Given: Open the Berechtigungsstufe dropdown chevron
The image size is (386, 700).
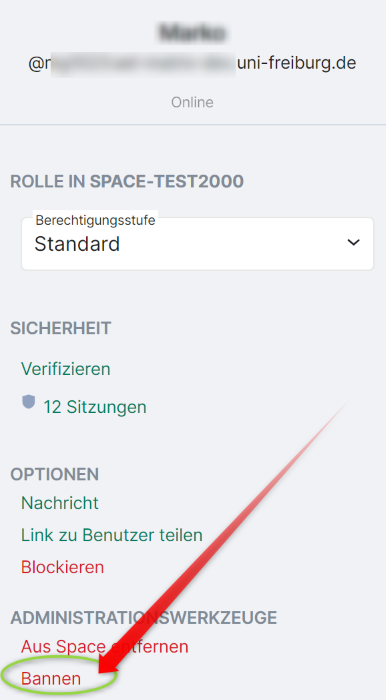Looking at the screenshot, I should point(353,242).
